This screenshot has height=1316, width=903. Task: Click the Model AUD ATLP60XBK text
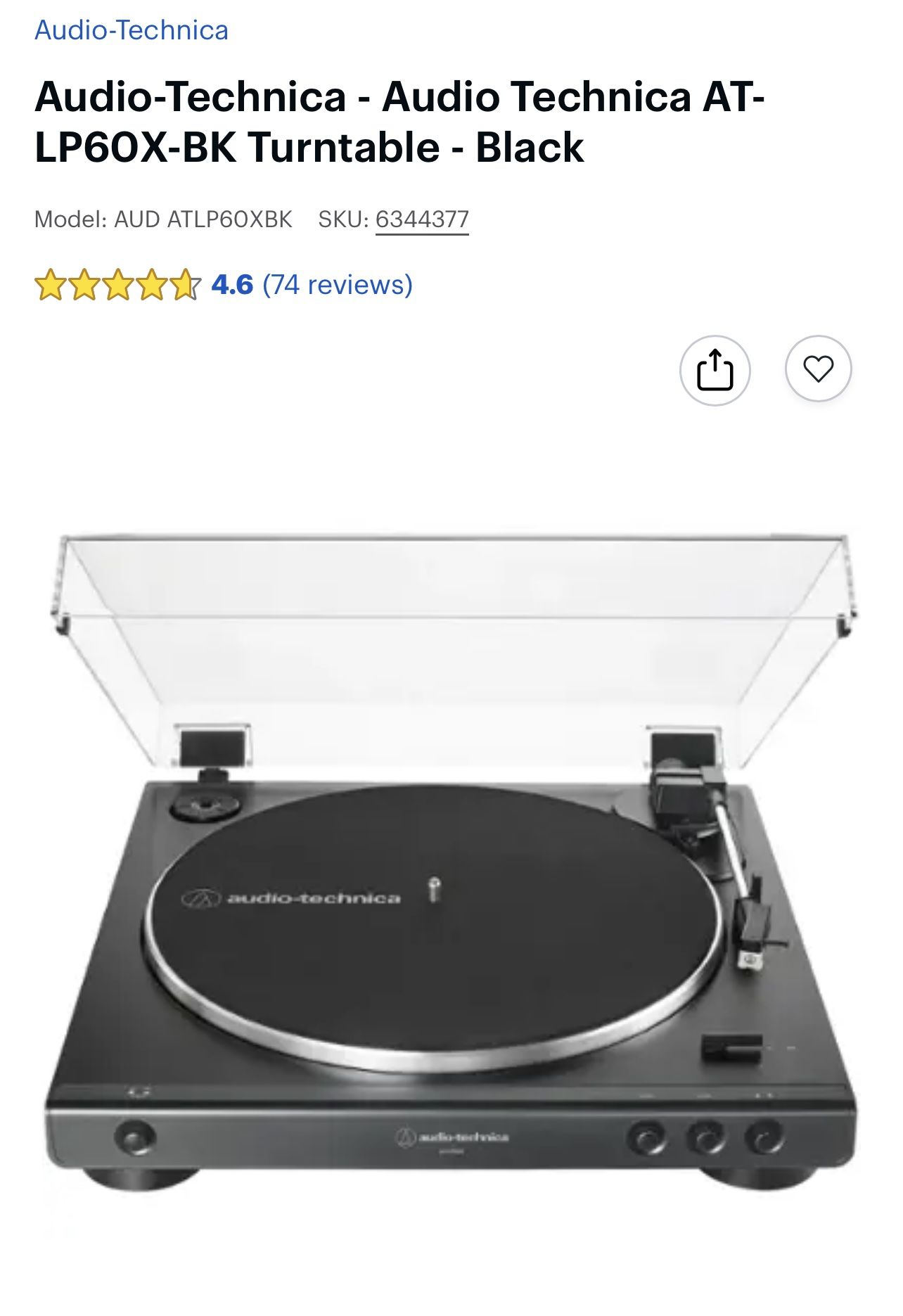pyautogui.click(x=163, y=219)
